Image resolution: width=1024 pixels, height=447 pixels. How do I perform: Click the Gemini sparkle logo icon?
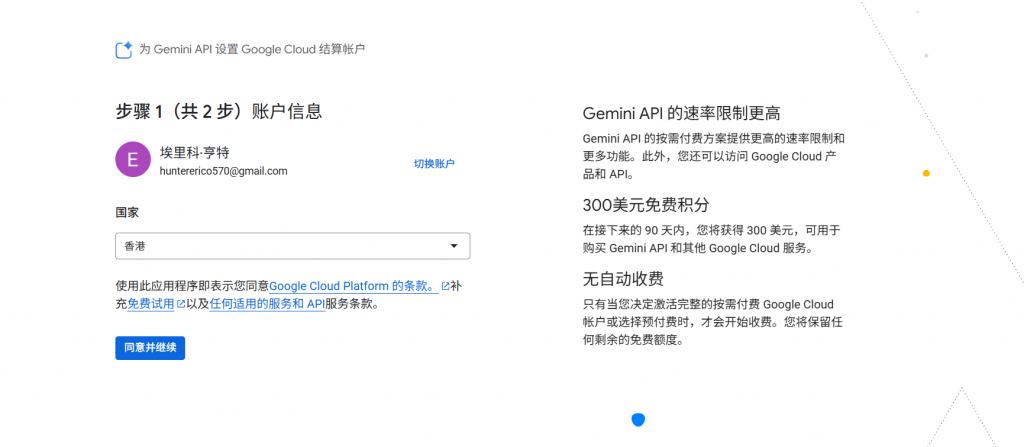[124, 50]
